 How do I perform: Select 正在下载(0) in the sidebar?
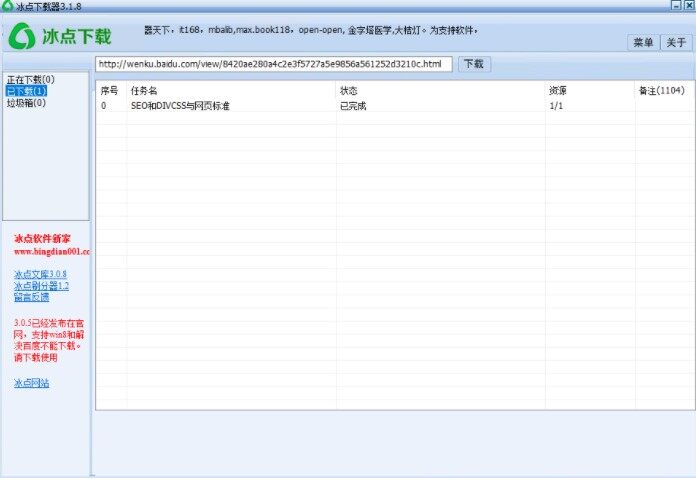(31, 79)
